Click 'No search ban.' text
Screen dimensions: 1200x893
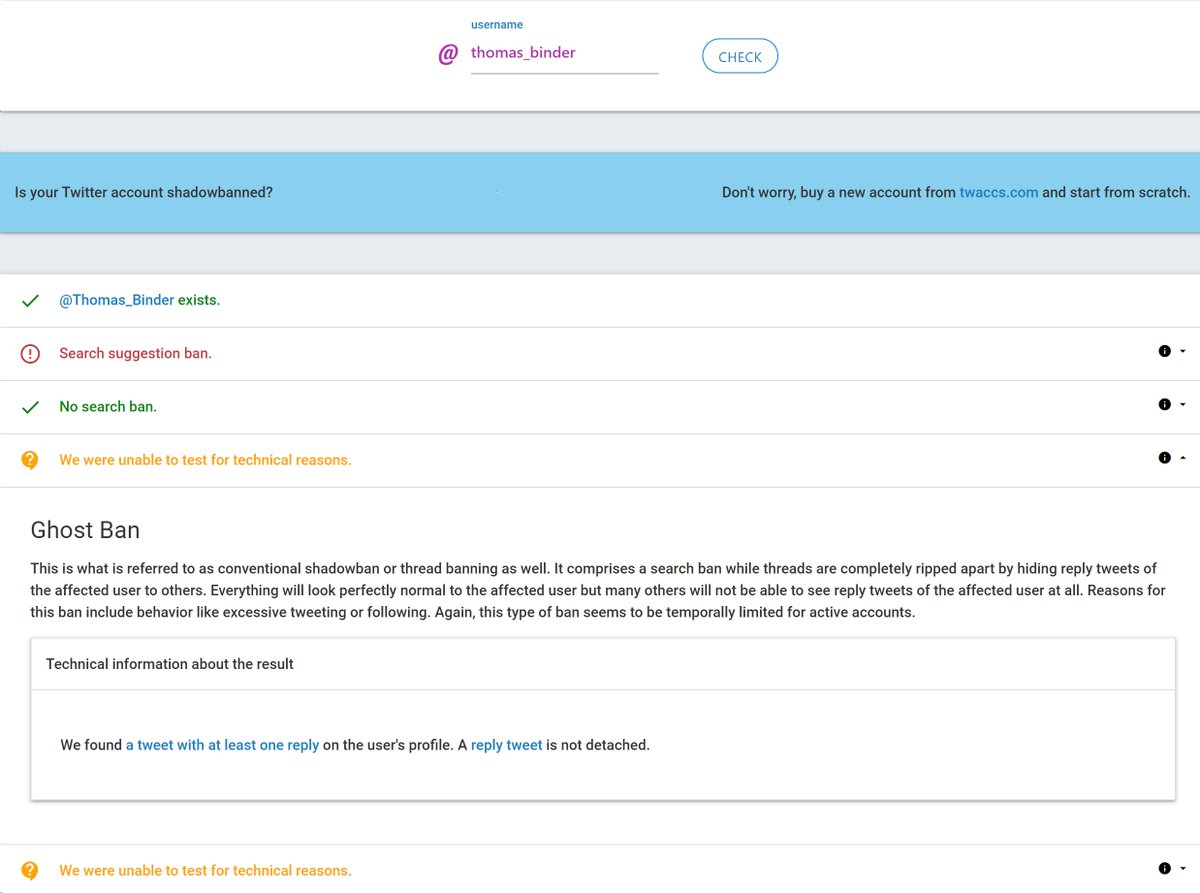tap(108, 406)
